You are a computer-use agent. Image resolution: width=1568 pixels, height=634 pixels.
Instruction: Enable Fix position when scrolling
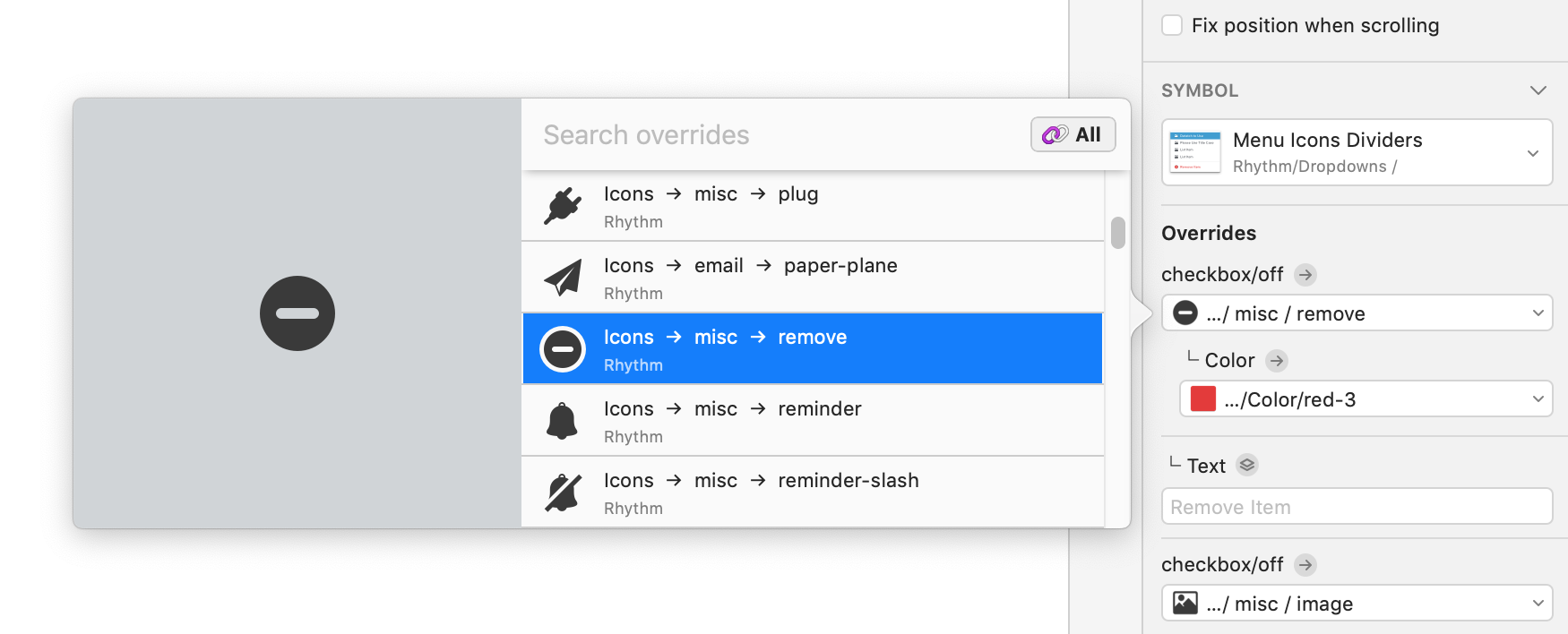pos(1171,25)
